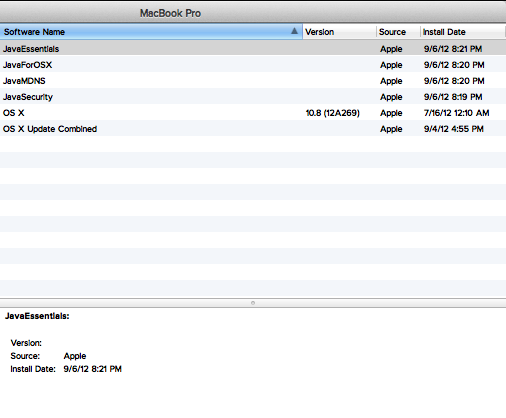This screenshot has width=506, height=418.
Task: Select the OS X Update Combined row
Action: (253, 129)
